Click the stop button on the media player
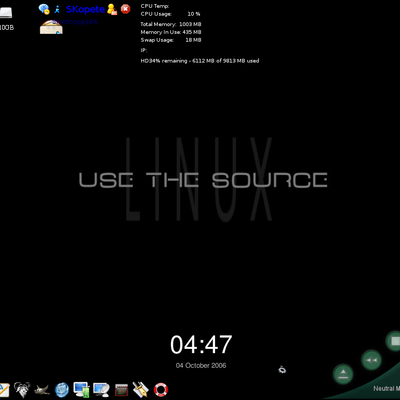400x400 pixels. 394,341
